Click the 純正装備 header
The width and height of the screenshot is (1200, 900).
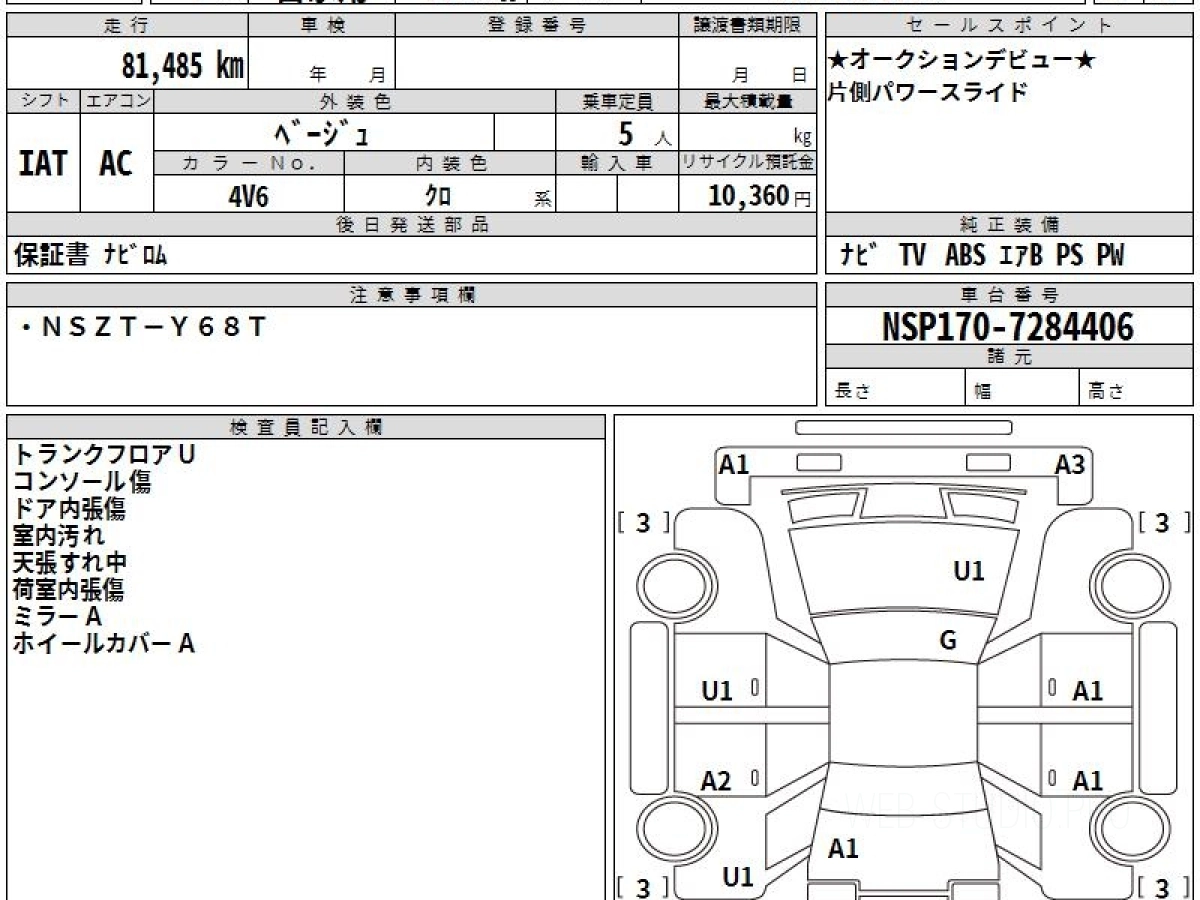(1010, 225)
